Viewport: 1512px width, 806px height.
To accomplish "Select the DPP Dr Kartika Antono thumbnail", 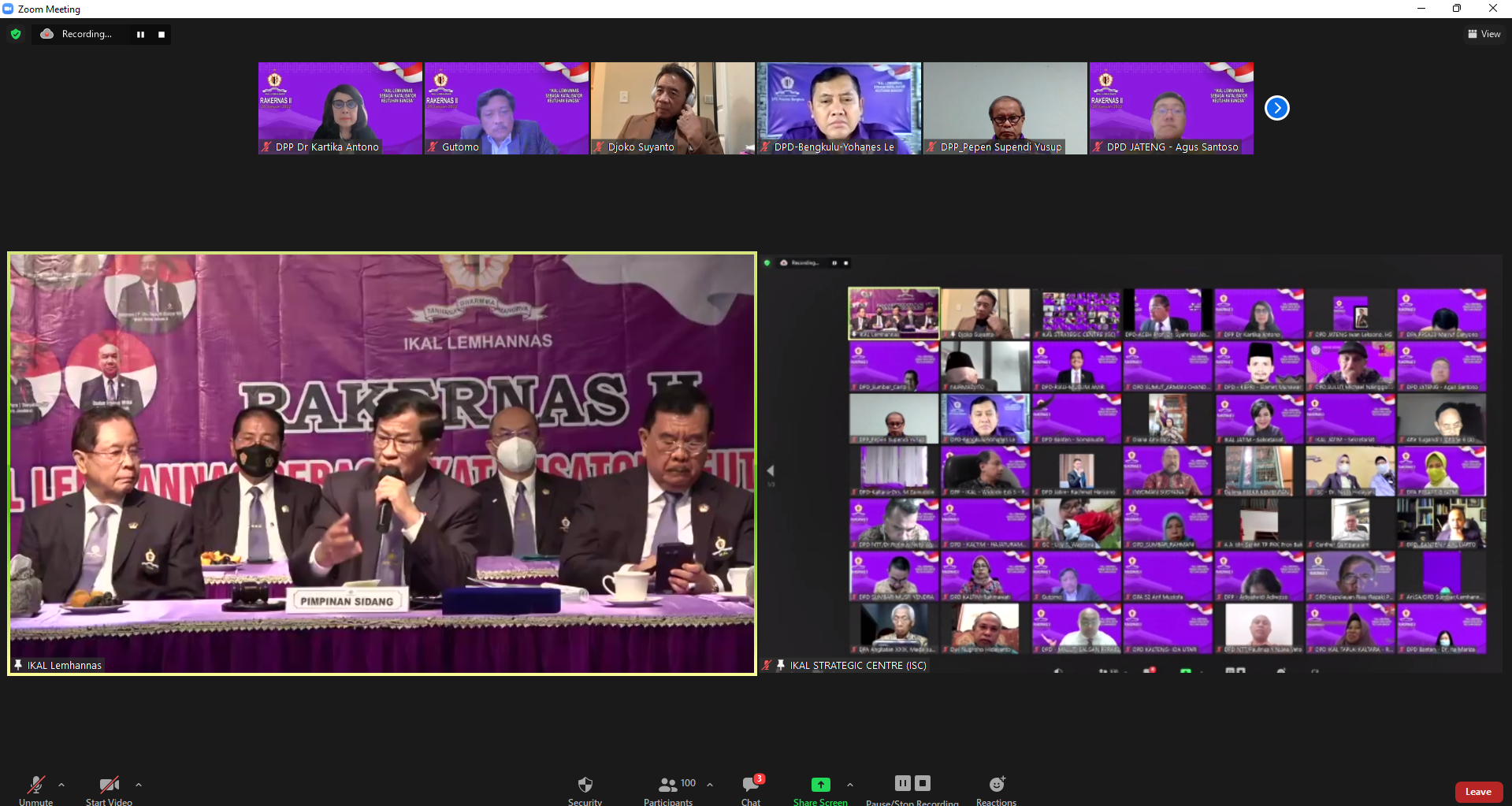I will (x=340, y=108).
